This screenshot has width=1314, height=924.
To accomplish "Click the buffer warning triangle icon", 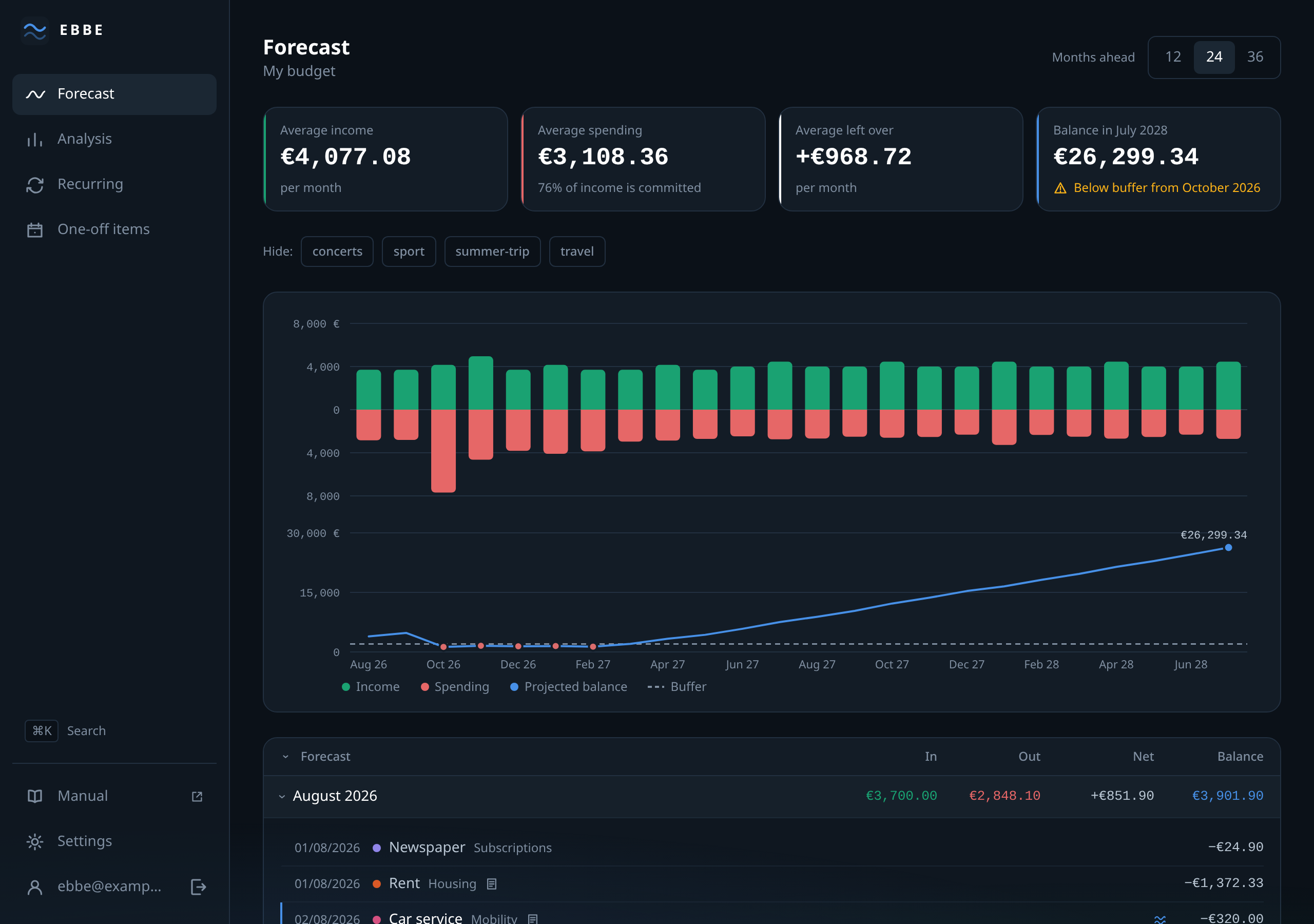I will pyautogui.click(x=1060, y=188).
